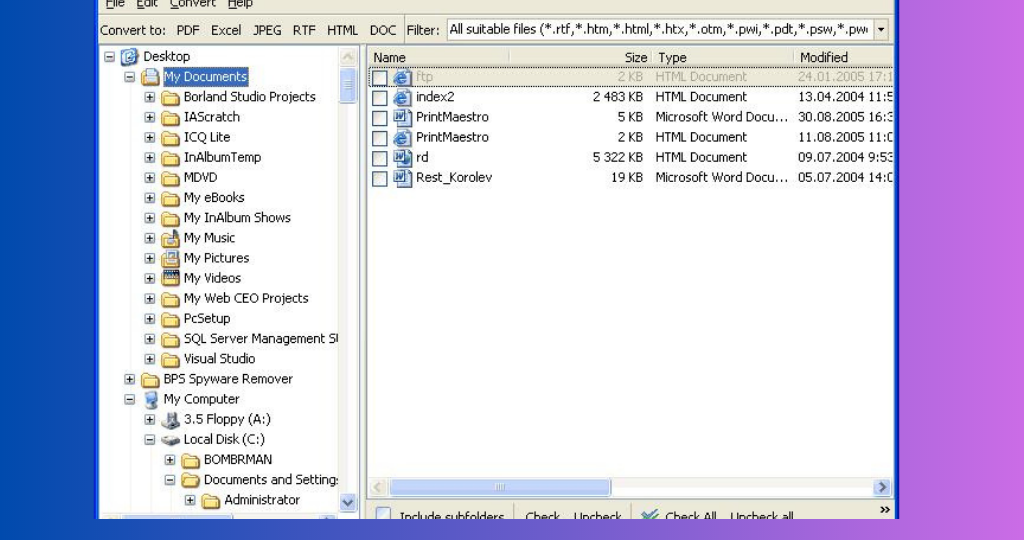The image size is (1024, 540).
Task: Click the folder tree scrollbar thumb
Action: (348, 85)
